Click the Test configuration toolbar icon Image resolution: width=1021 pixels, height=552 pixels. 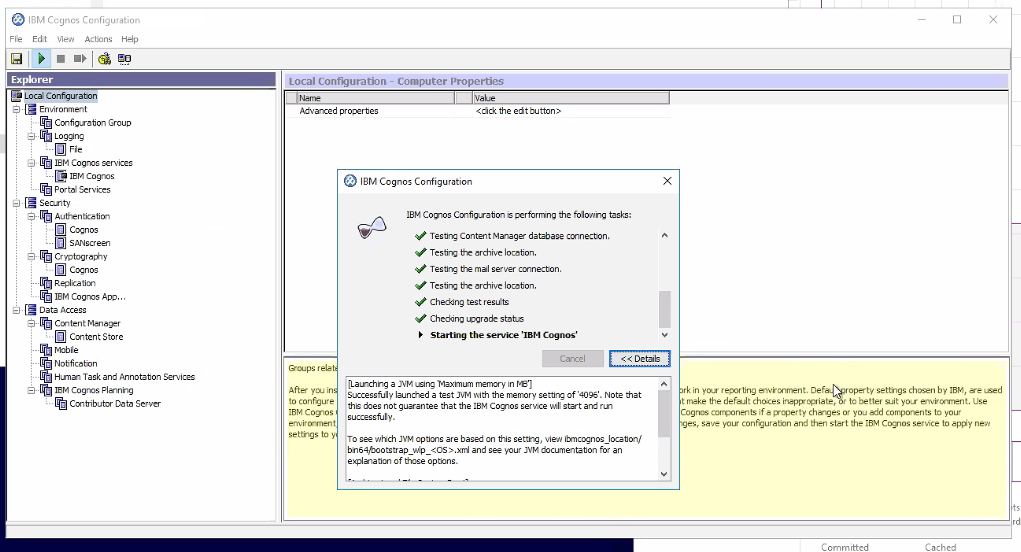click(104, 59)
